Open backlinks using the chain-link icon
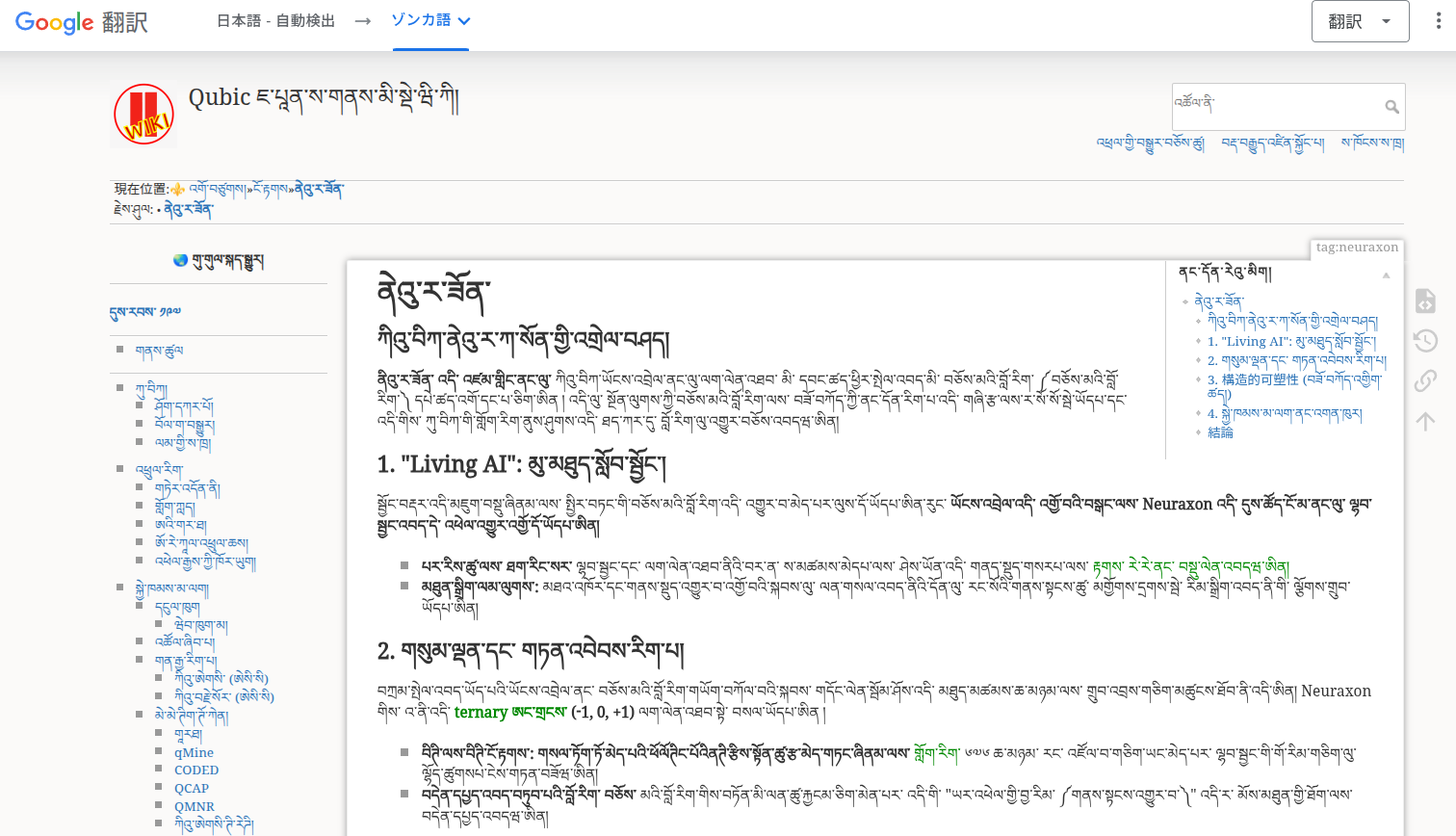The height and width of the screenshot is (836, 1456). point(1425,380)
